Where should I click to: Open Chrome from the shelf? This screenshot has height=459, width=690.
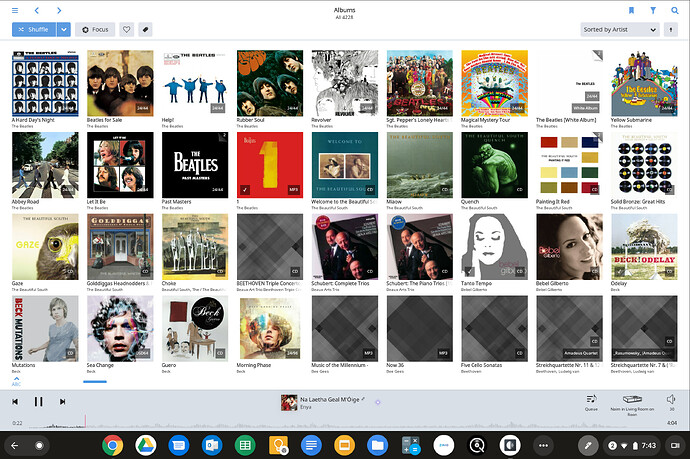[x=113, y=445]
